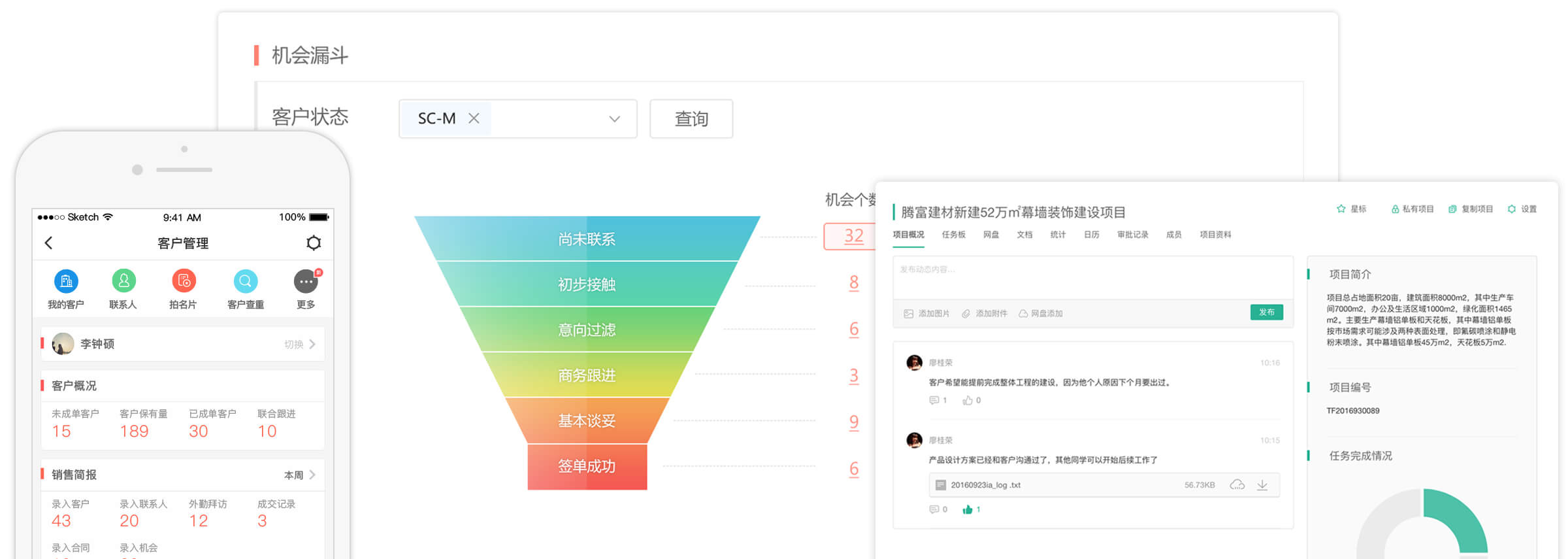The width and height of the screenshot is (1568, 559).
Task: Open 我的客户 icon on phone
Action: (66, 281)
